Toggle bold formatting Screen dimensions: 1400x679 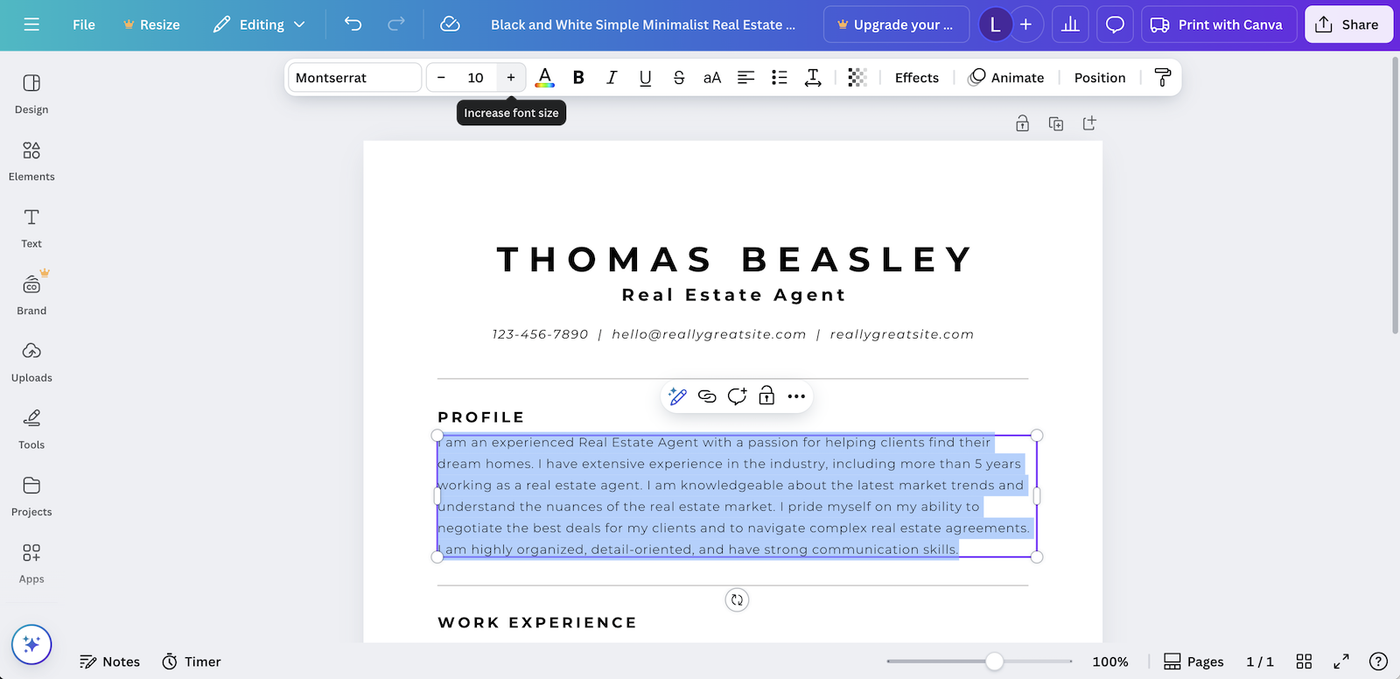[x=578, y=77]
